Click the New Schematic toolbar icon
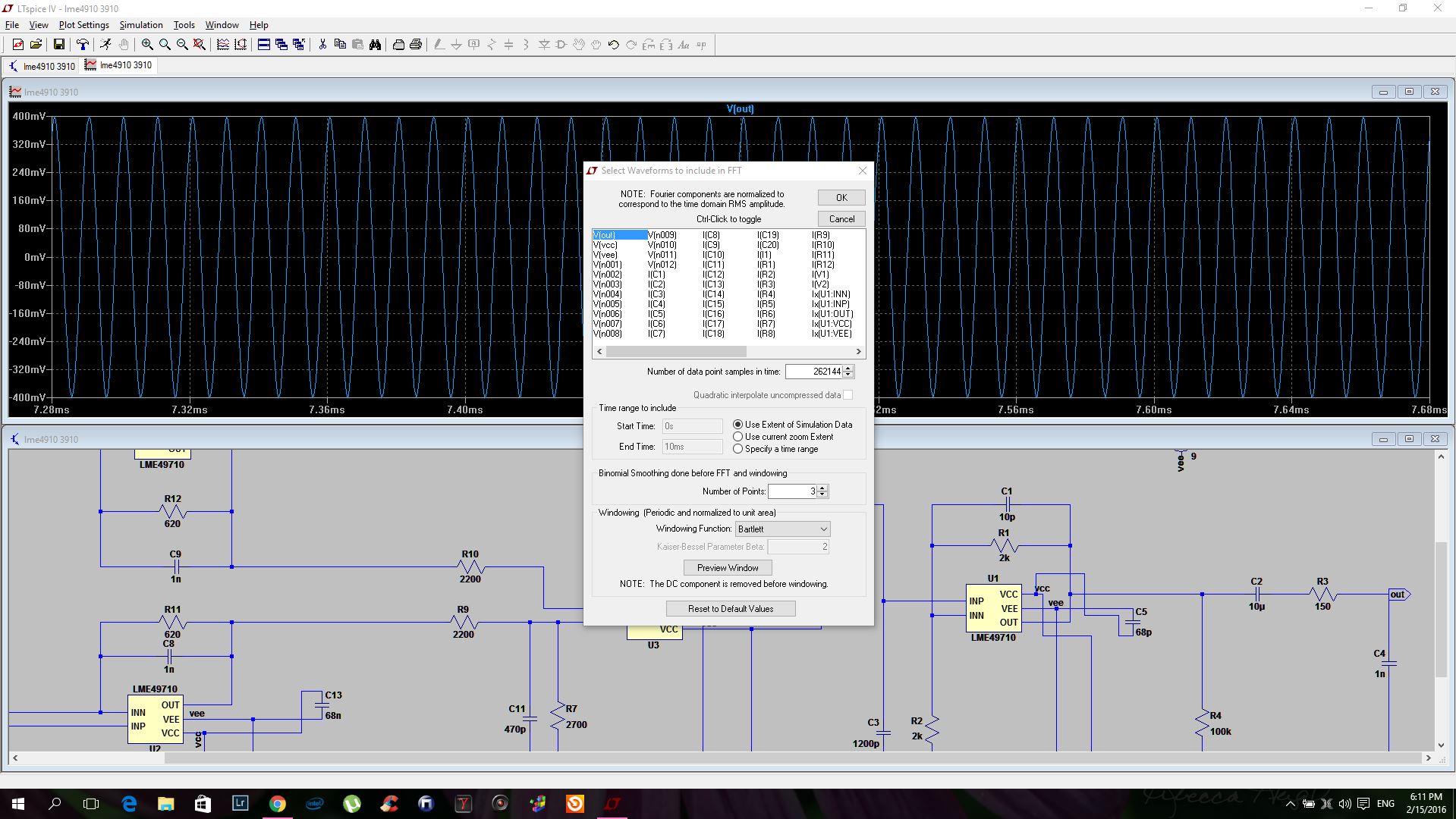The height and width of the screenshot is (819, 1456). pos(18,45)
